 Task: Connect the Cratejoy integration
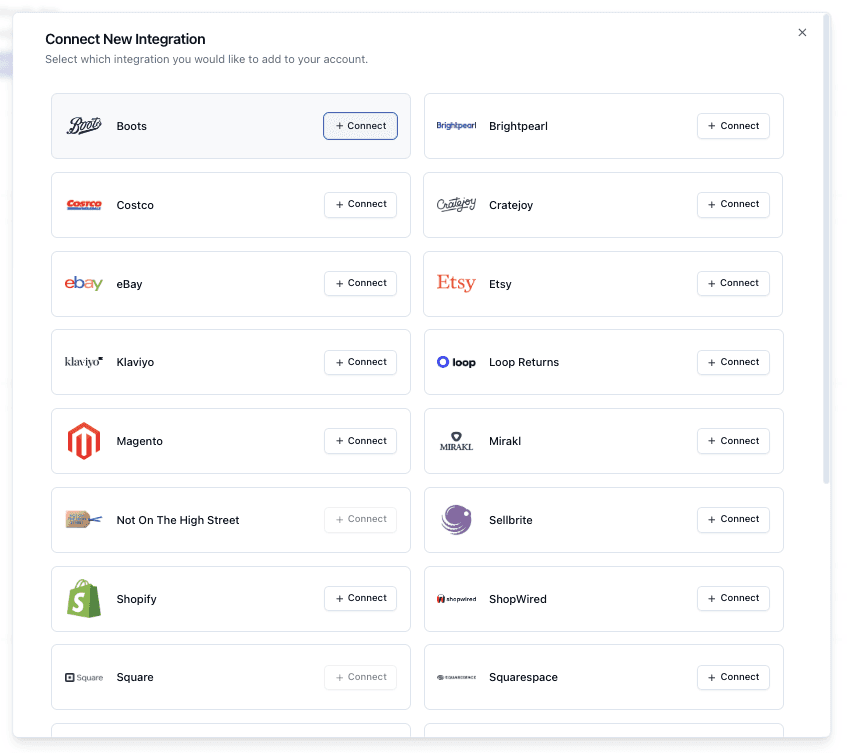click(733, 205)
